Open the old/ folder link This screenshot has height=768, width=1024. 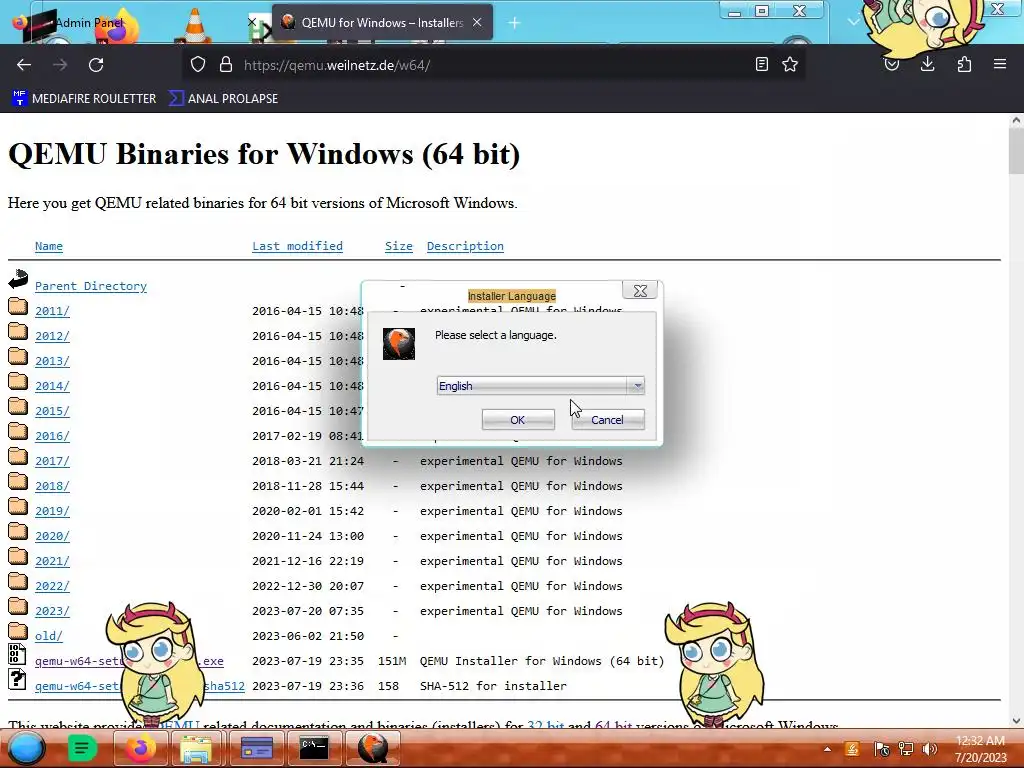49,636
